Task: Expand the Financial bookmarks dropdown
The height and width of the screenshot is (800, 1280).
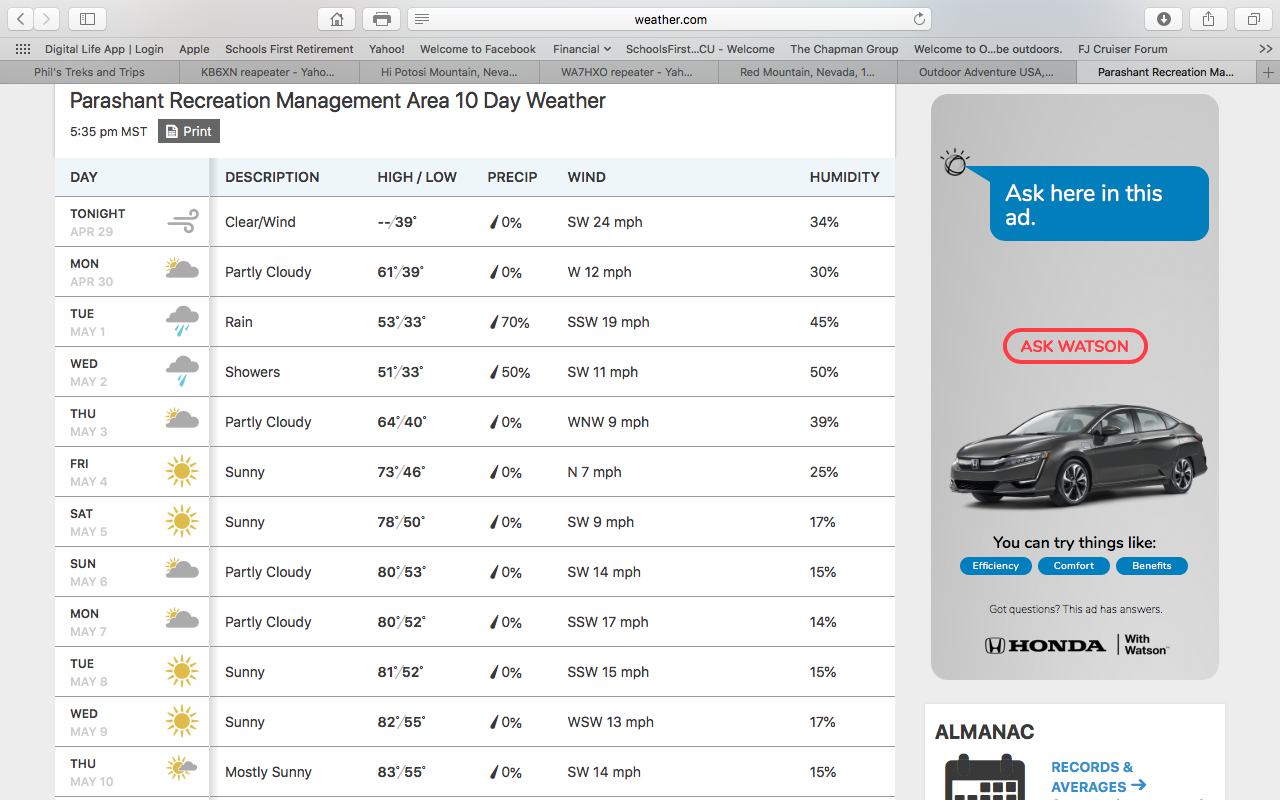Action: pyautogui.click(x=582, y=49)
